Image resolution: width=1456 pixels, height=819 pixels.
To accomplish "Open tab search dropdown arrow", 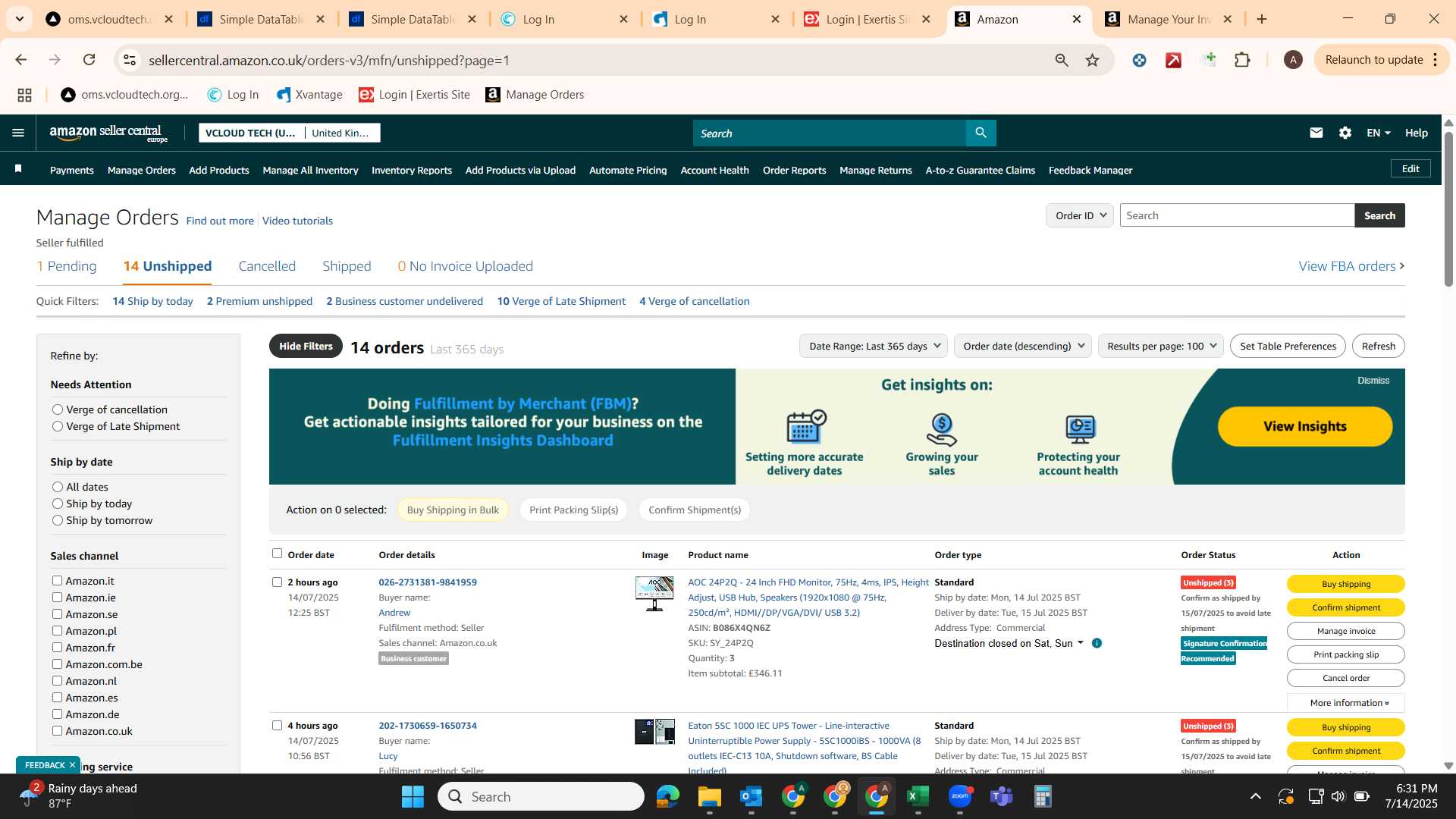I will point(19,19).
